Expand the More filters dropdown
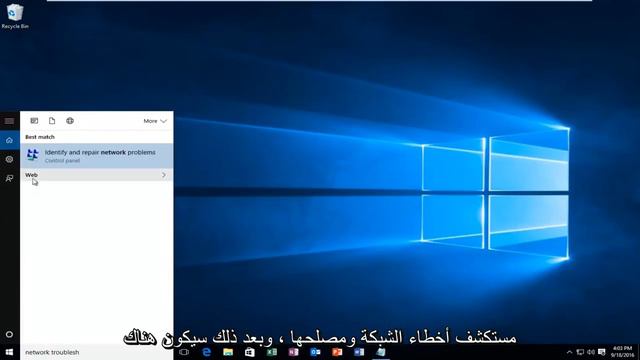Image resolution: width=640 pixels, height=360 pixels. point(155,121)
